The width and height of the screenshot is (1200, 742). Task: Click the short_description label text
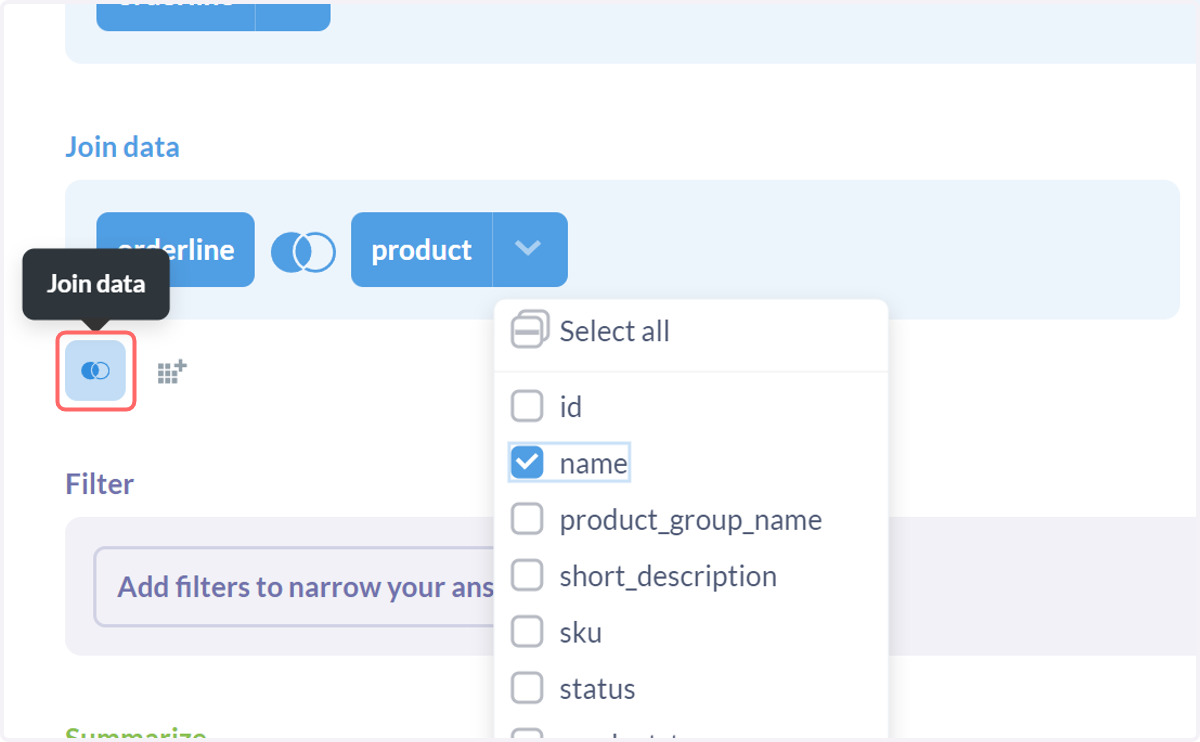[668, 576]
